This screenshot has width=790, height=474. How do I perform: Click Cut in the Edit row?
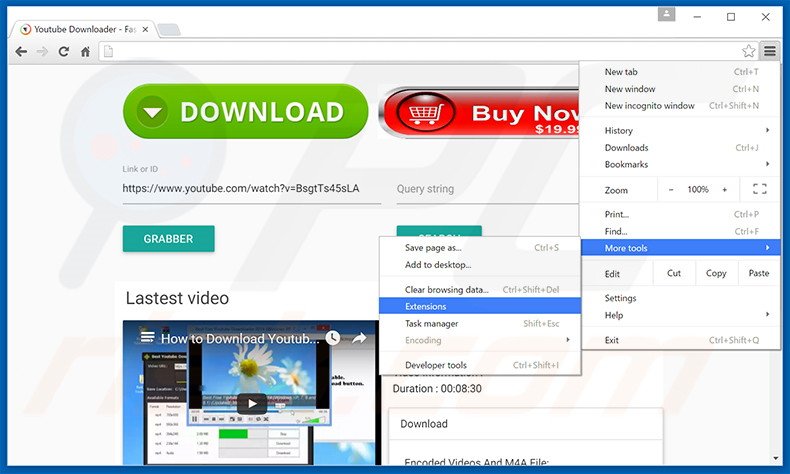click(674, 273)
